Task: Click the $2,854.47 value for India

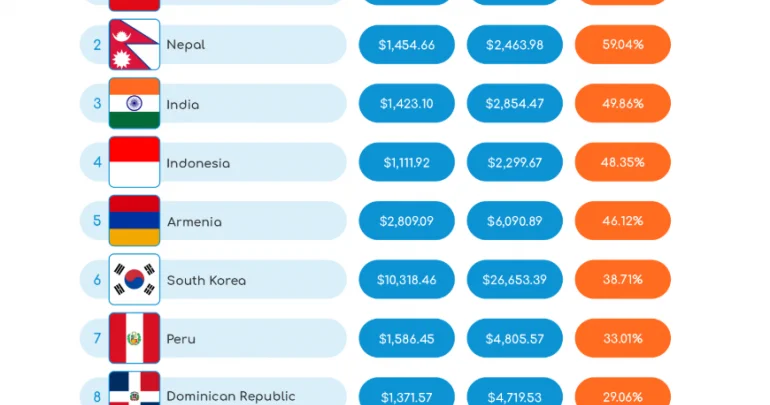Action: point(515,103)
